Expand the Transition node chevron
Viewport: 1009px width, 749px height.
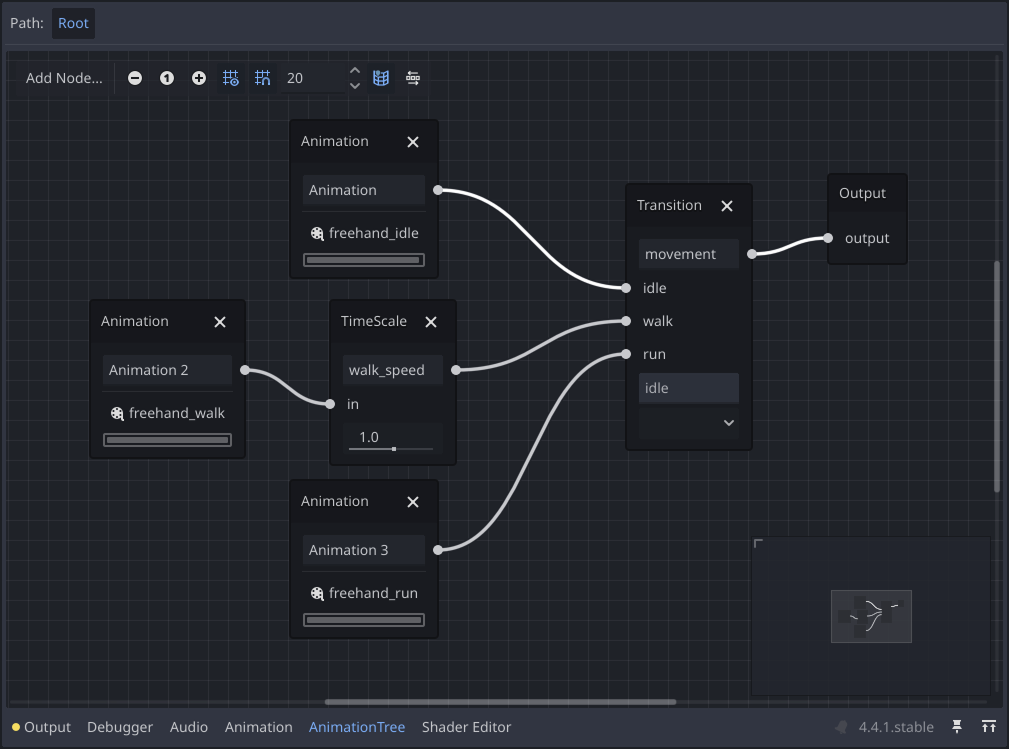(x=728, y=423)
